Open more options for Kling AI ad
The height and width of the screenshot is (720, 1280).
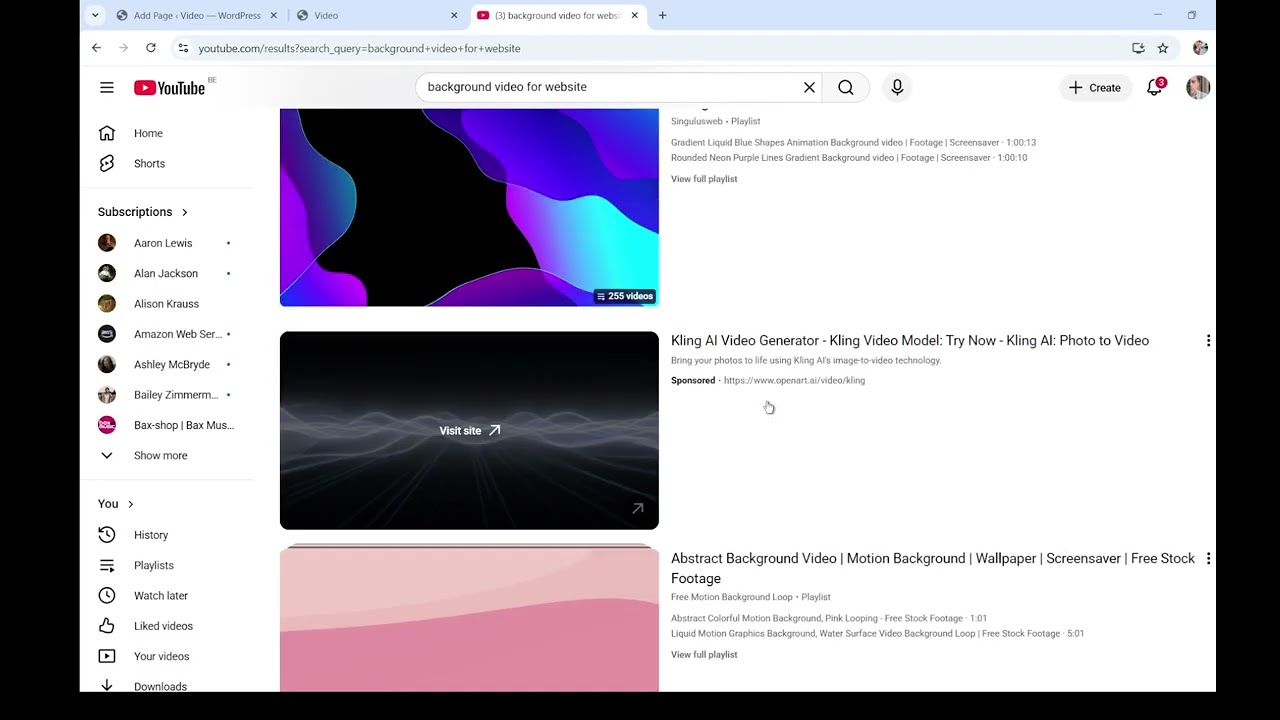click(1208, 341)
